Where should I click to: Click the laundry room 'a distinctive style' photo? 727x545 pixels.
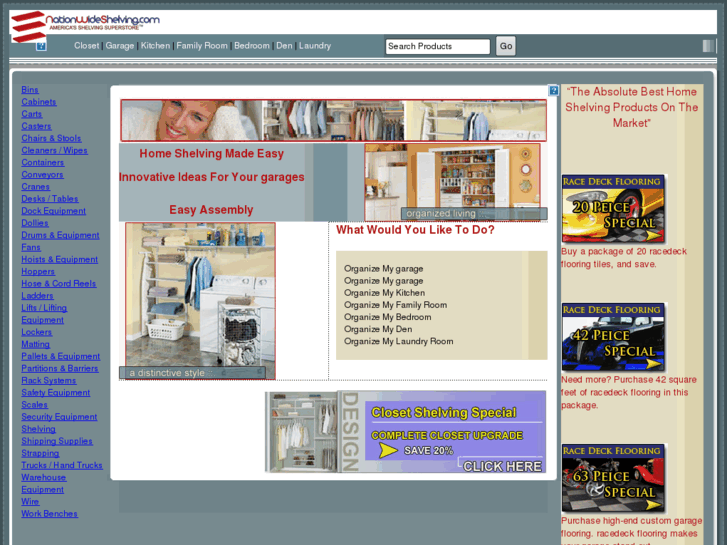point(200,301)
